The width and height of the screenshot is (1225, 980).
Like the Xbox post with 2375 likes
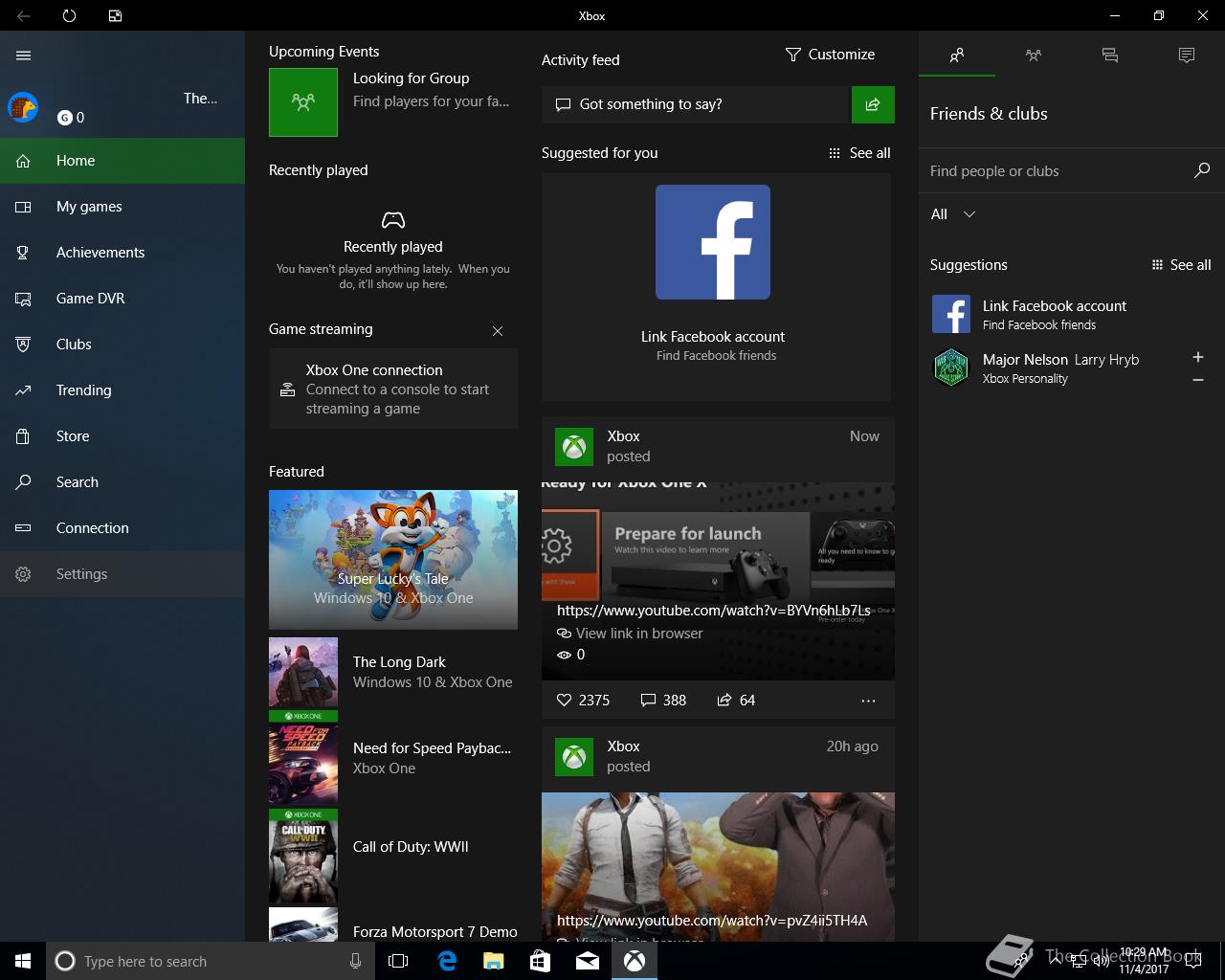tap(583, 701)
